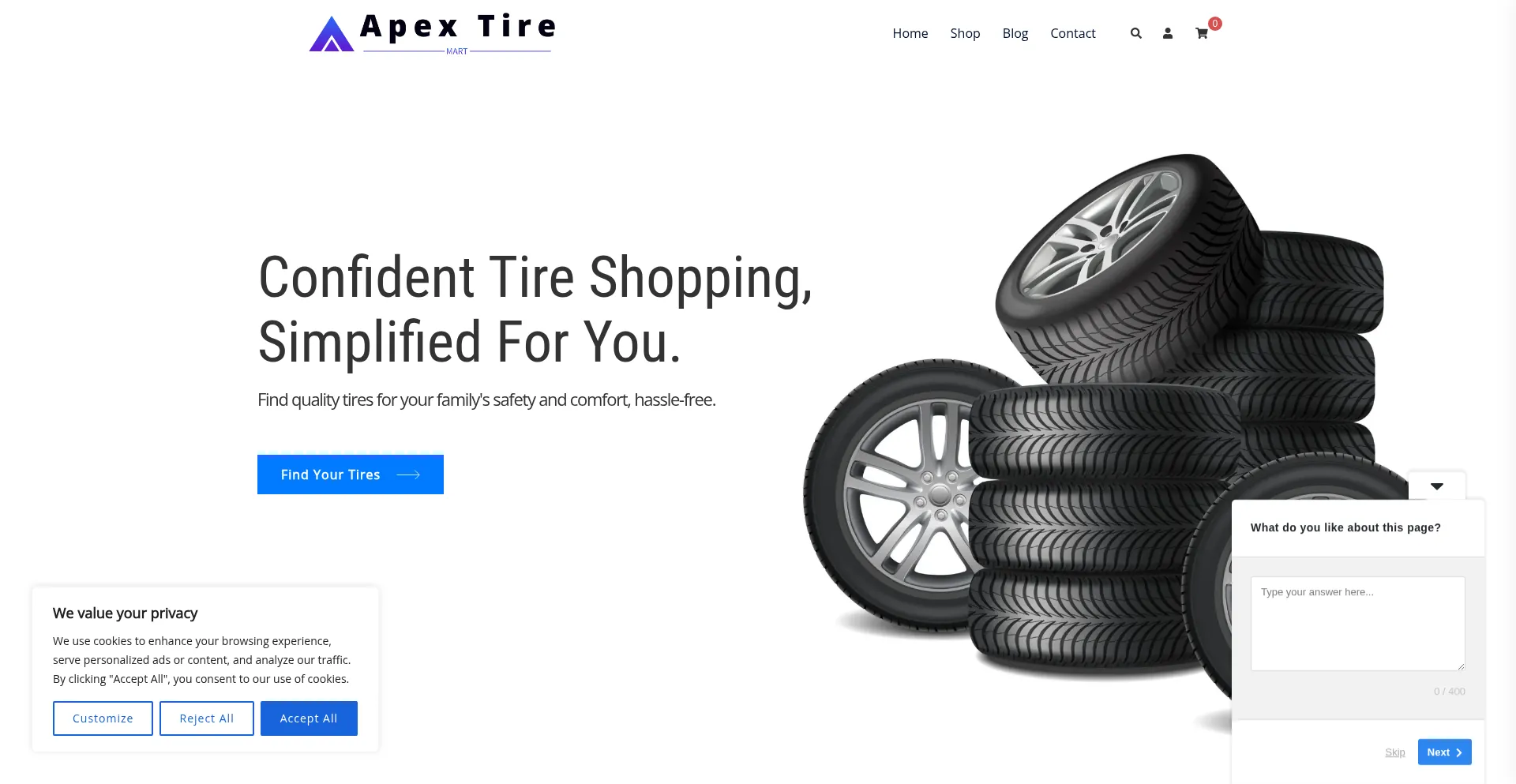
Task: Open the search magnifier icon
Action: pos(1135,33)
